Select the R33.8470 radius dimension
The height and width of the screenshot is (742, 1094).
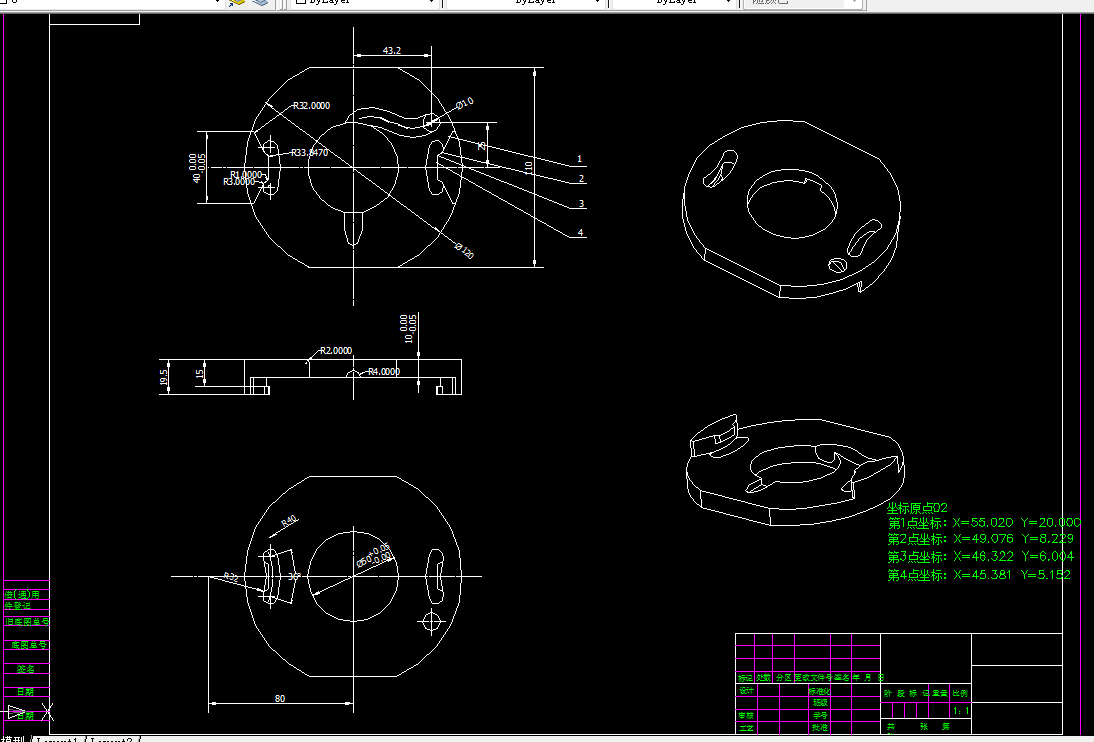pyautogui.click(x=309, y=152)
